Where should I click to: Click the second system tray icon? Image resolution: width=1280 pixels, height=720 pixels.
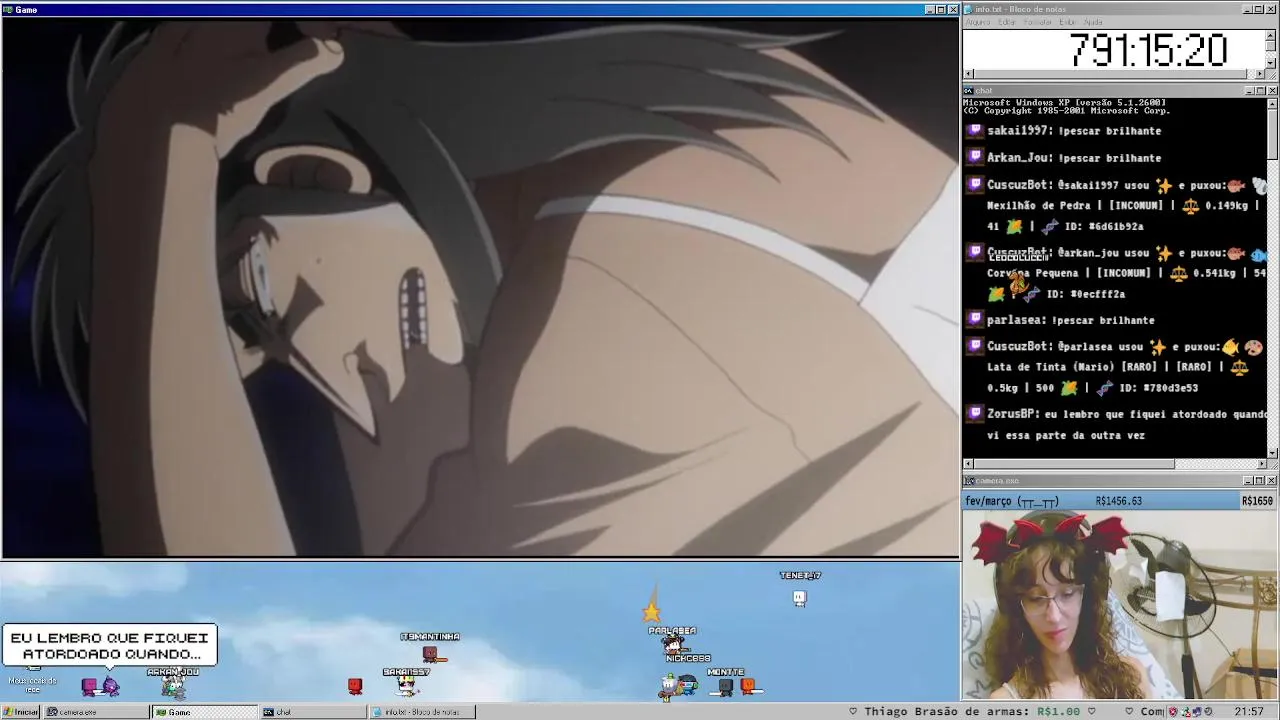click(1186, 712)
